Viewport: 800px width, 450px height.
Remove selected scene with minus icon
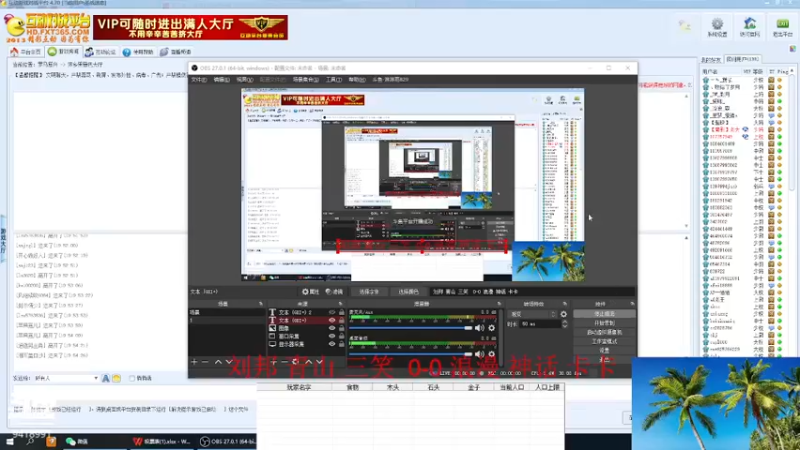205,362
